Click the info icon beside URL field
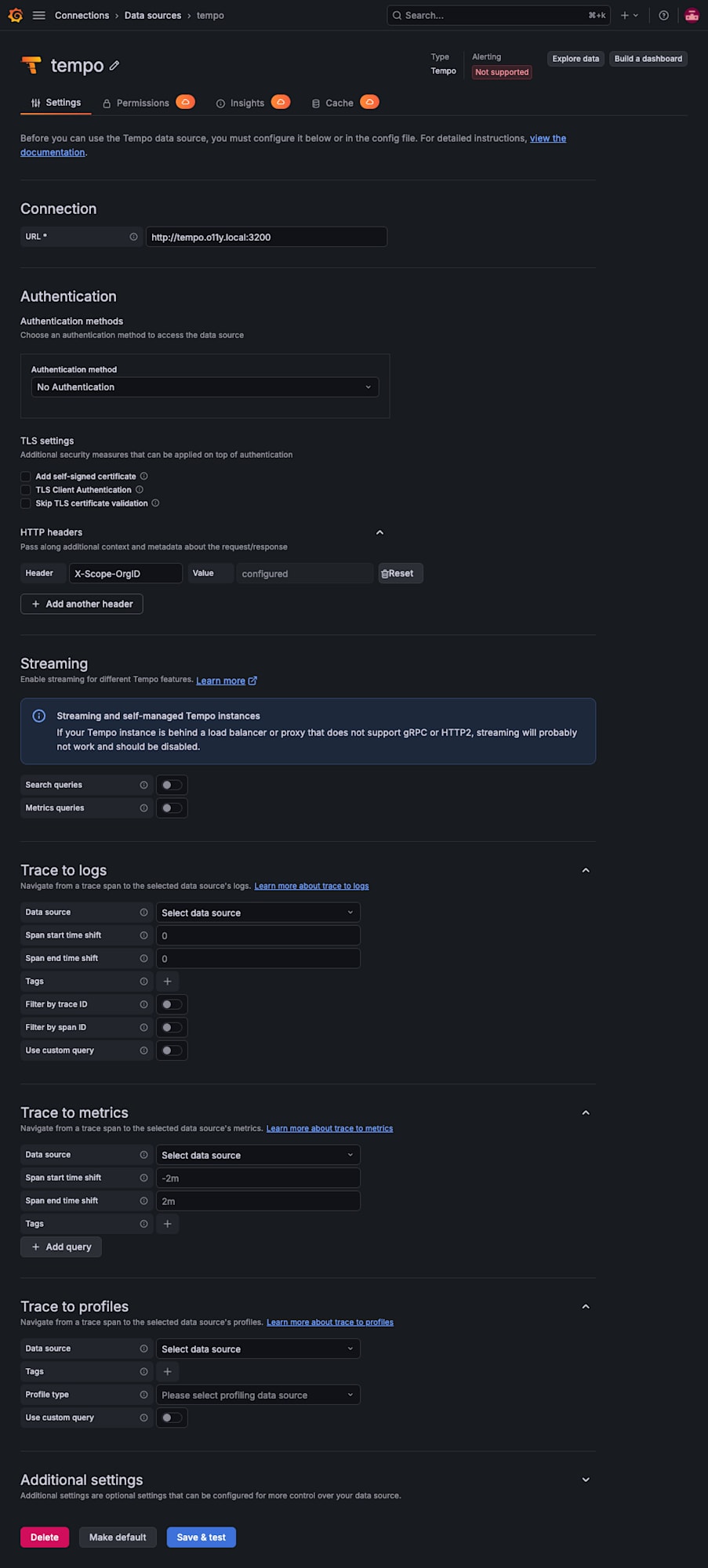Image resolution: width=708 pixels, height=1568 pixels. (x=133, y=237)
